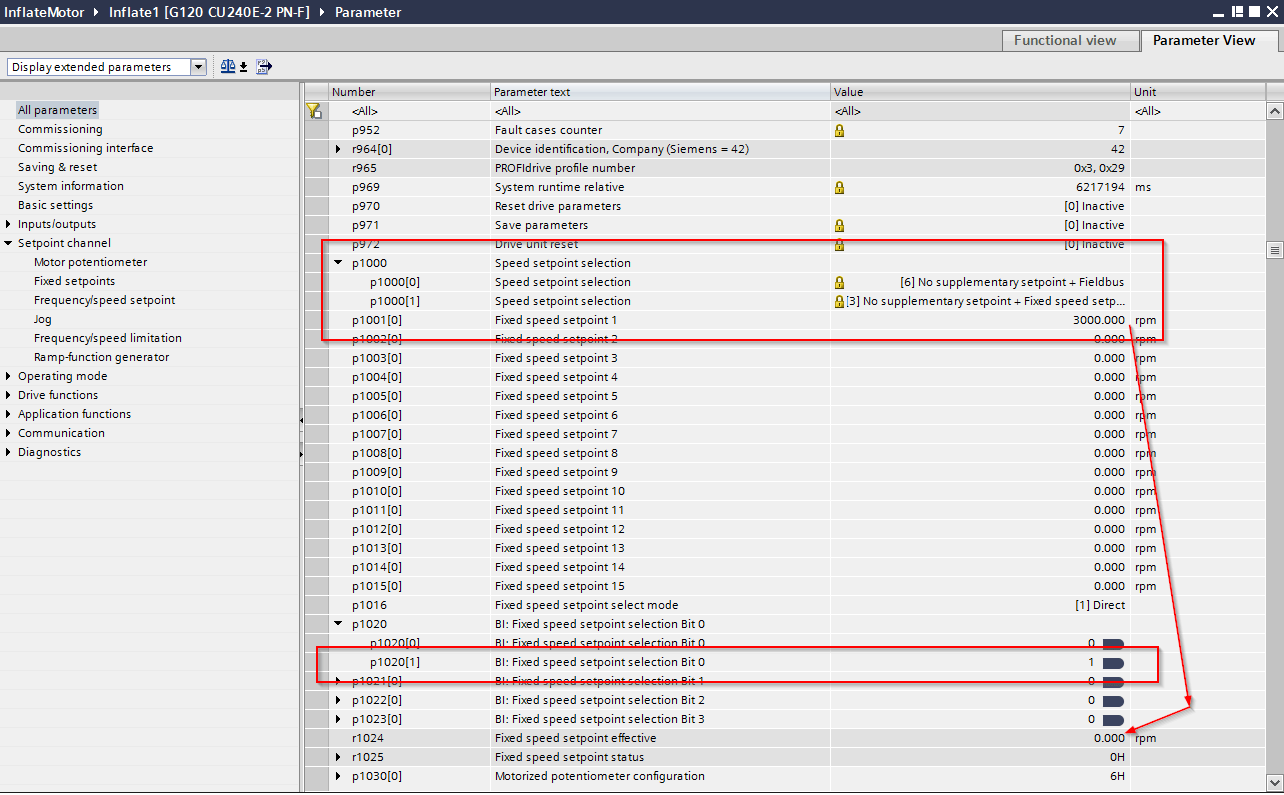1284x795 pixels.
Task: Open the Saving & reset category
Action: 58,167
